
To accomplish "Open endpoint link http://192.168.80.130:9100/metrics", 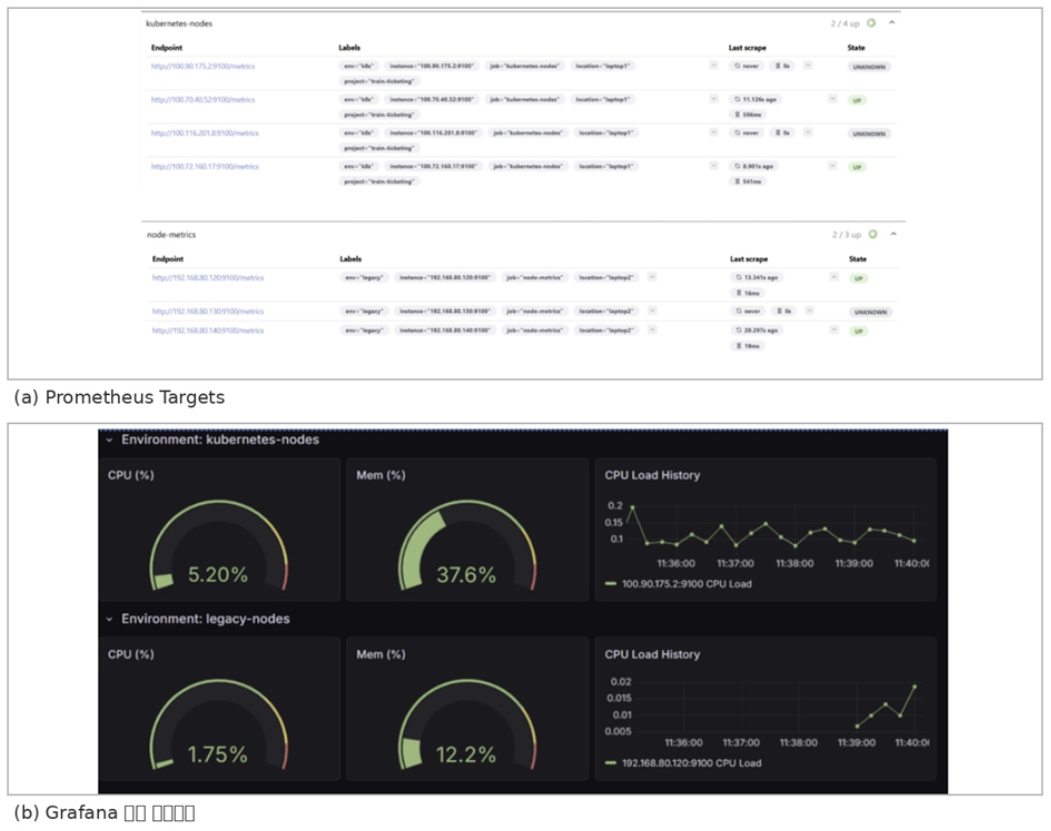I will [x=208, y=311].
